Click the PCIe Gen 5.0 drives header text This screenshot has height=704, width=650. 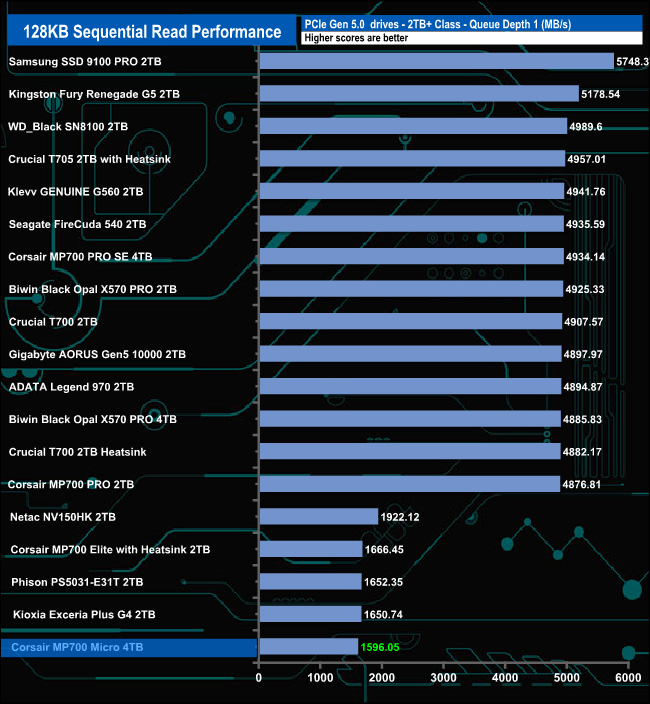(438, 24)
